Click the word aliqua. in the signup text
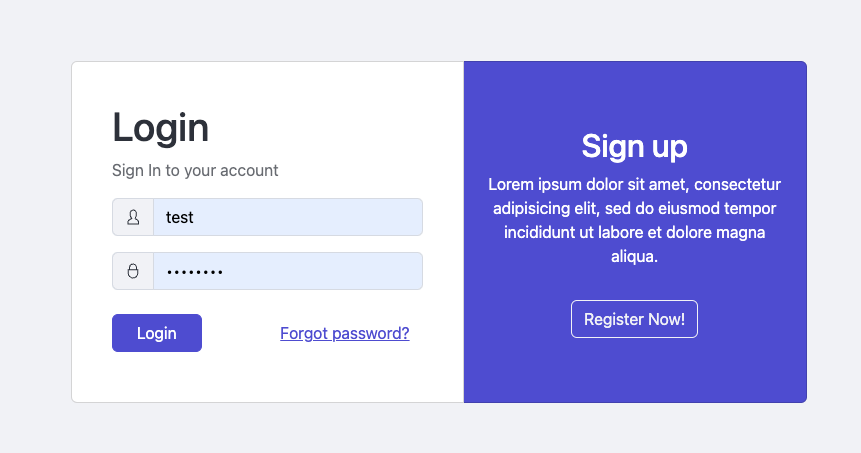The width and height of the screenshot is (861, 453). (634, 256)
